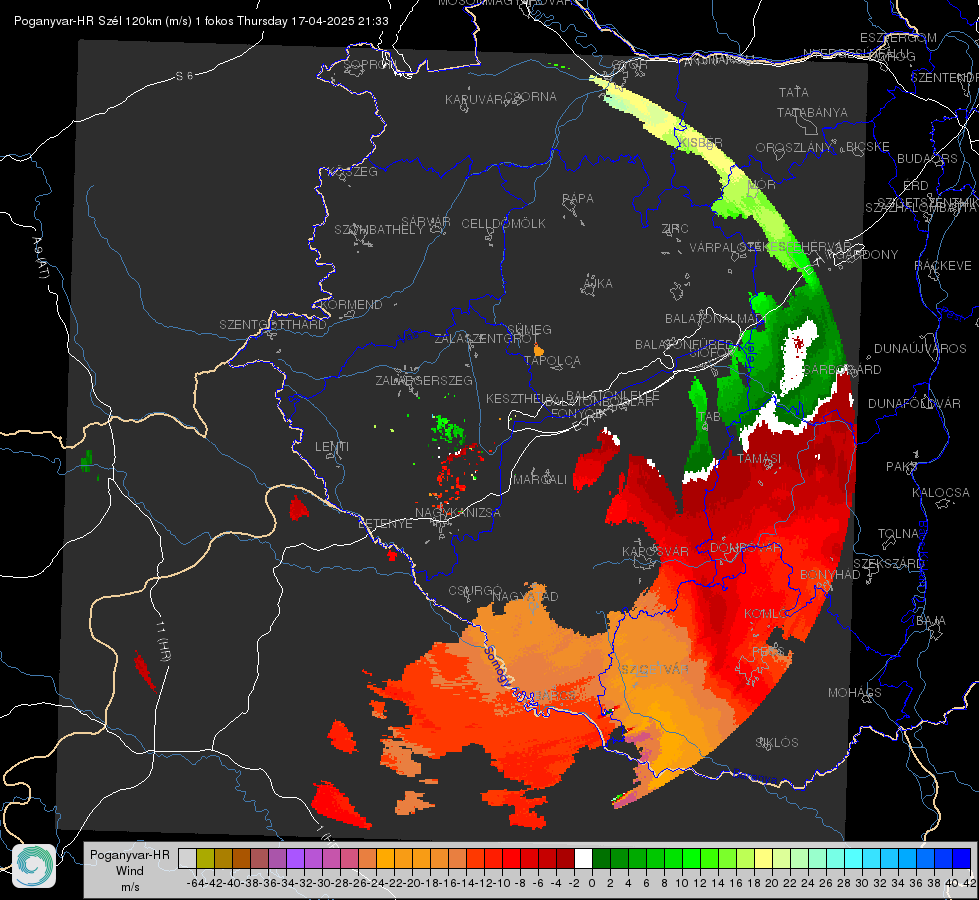Click the OROSZLANY city label

[794, 148]
